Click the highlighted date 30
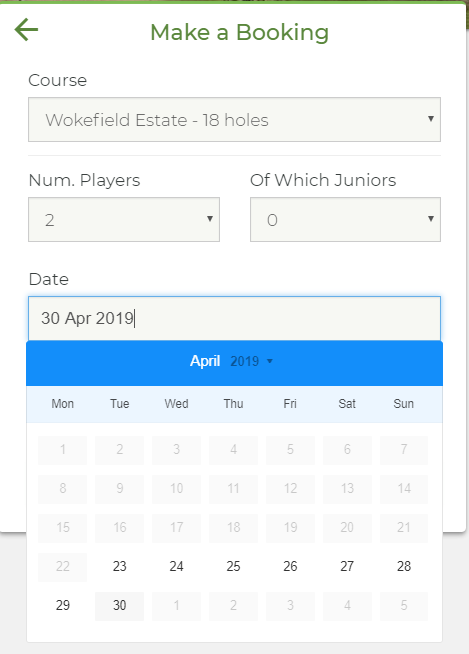 (119, 605)
